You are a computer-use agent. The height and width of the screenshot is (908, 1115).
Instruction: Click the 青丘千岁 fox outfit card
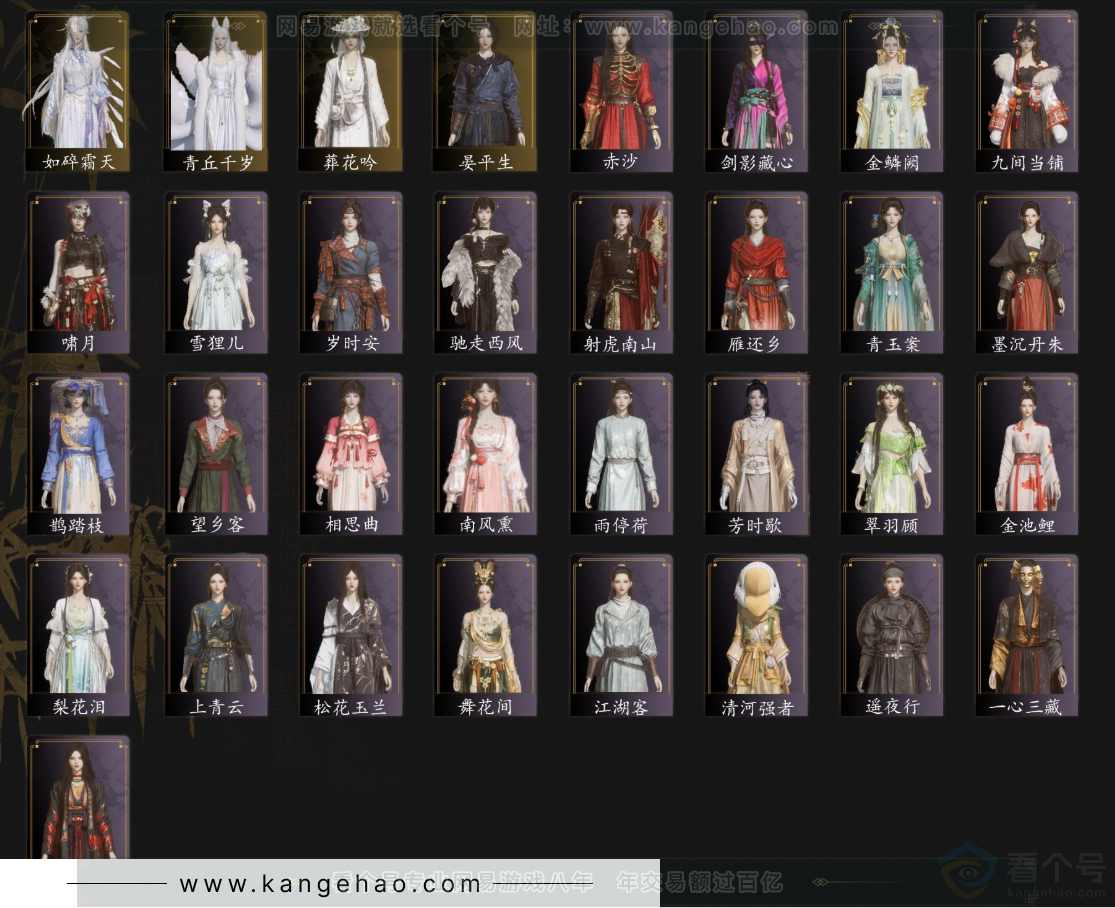pyautogui.click(x=215, y=91)
